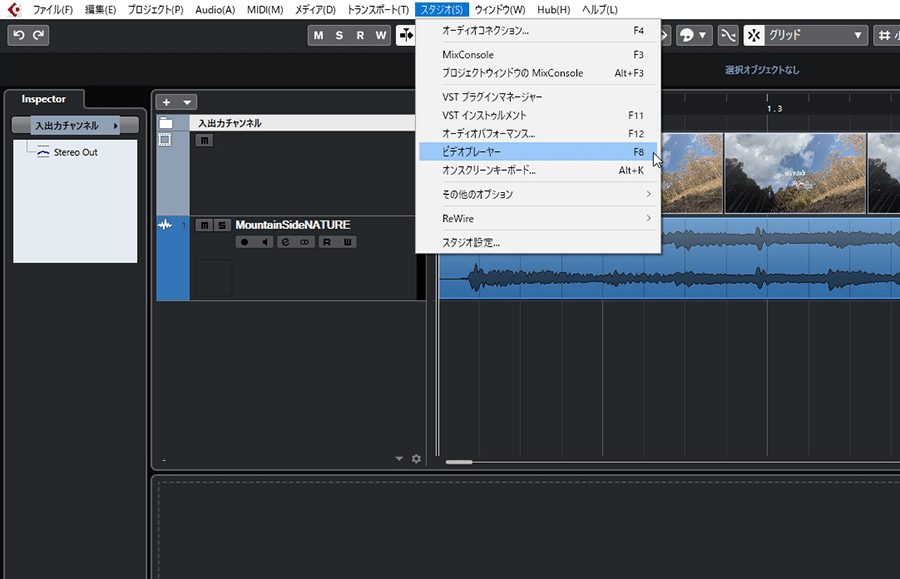This screenshot has height=579, width=900.
Task: Open track list zoom dropdown arrow near gear
Action: (x=399, y=458)
